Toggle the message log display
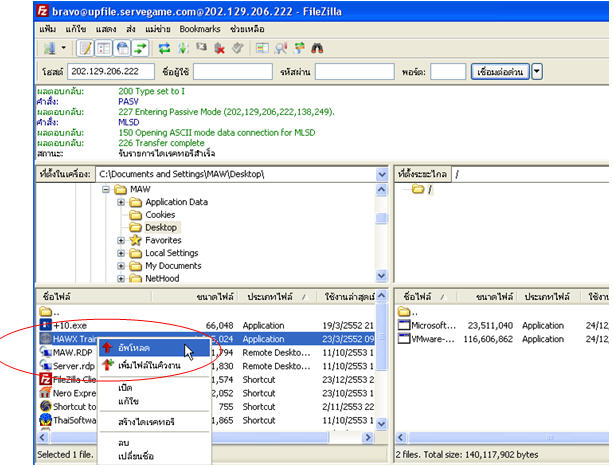613x467 pixels. click(x=85, y=48)
